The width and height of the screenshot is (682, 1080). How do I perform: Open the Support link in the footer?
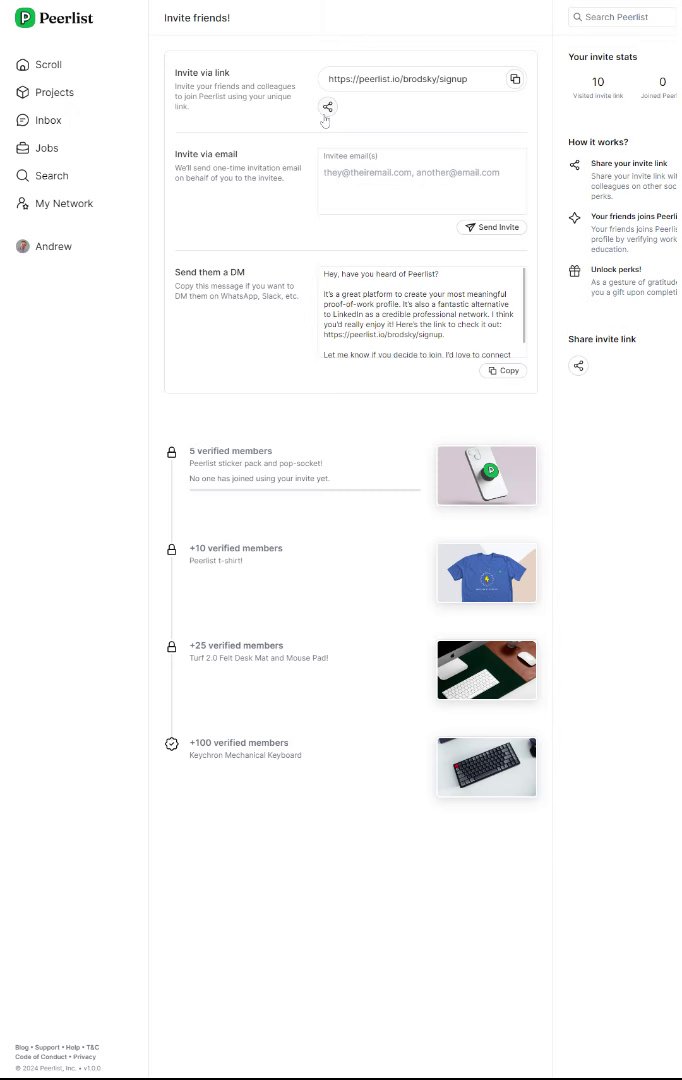[x=48, y=1047]
